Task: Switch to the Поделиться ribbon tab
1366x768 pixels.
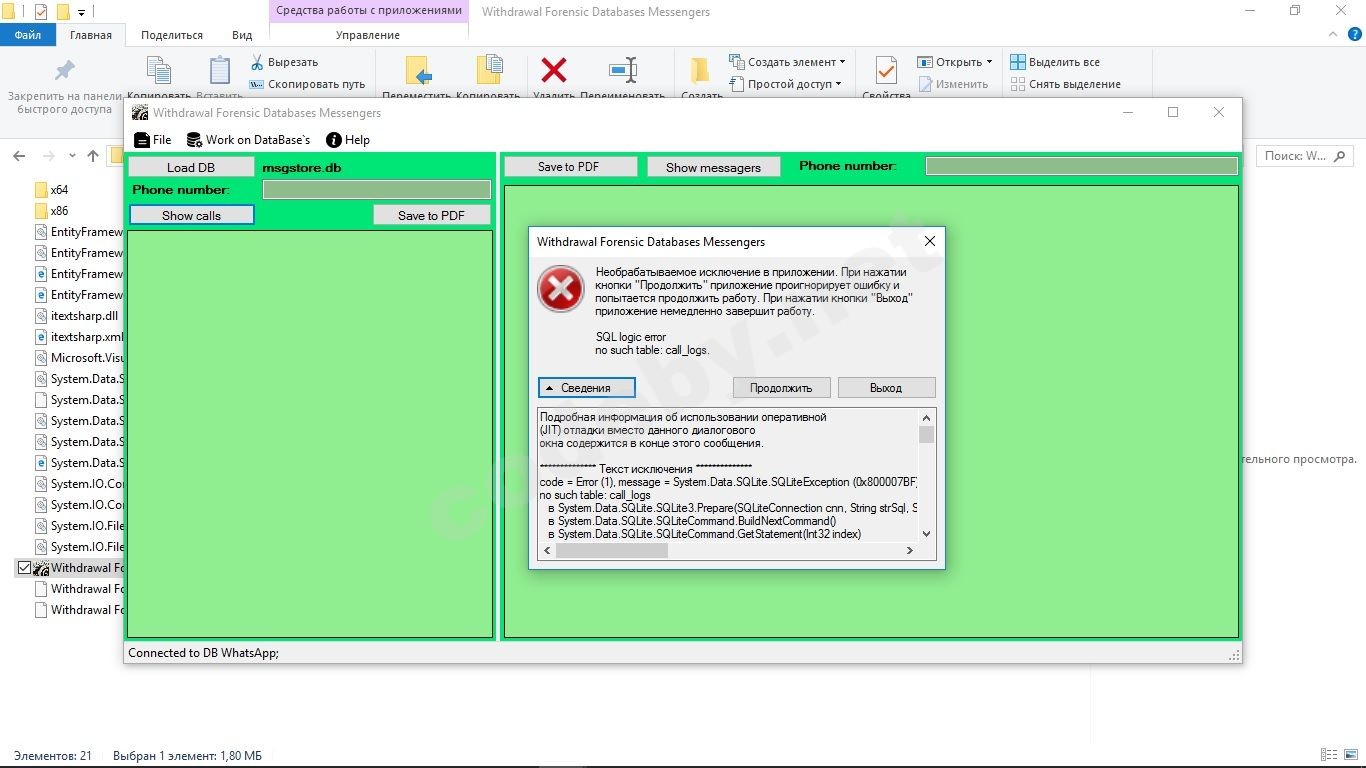Action: coord(172,35)
